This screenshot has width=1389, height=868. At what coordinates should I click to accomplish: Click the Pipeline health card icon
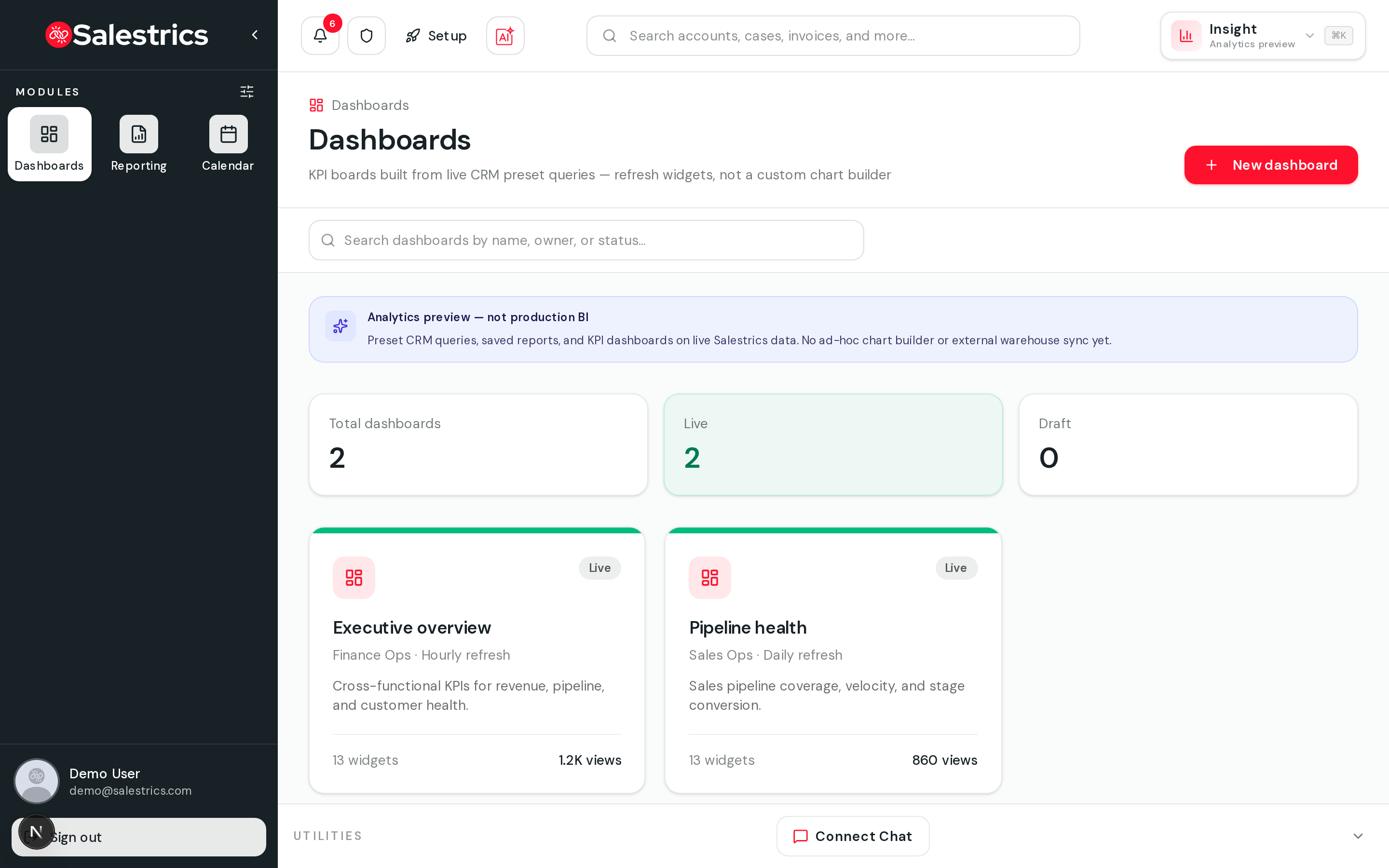[x=709, y=578]
